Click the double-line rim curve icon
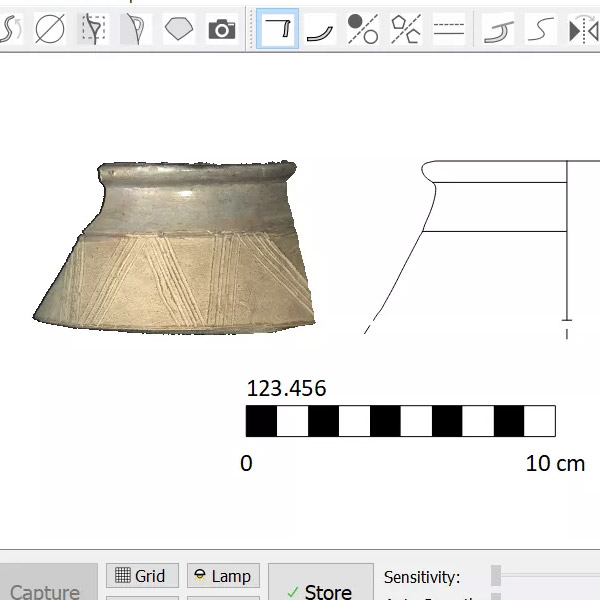The height and width of the screenshot is (600, 600). (499, 29)
